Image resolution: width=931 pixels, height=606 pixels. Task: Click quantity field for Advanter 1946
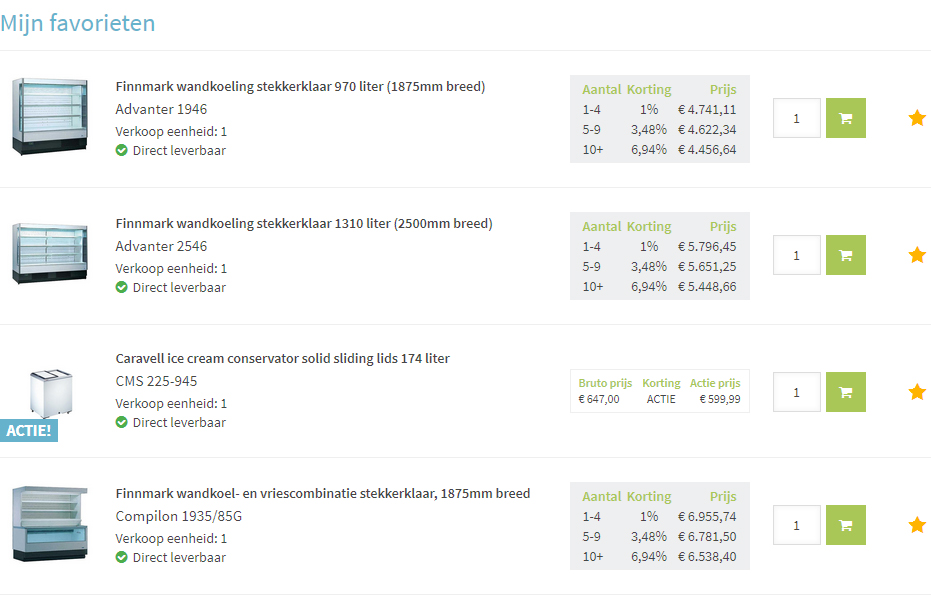797,118
